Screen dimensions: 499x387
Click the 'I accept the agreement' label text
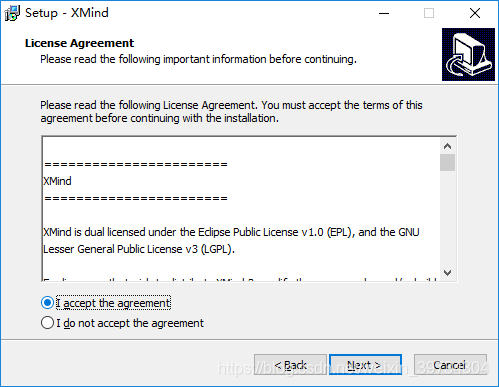(x=113, y=303)
